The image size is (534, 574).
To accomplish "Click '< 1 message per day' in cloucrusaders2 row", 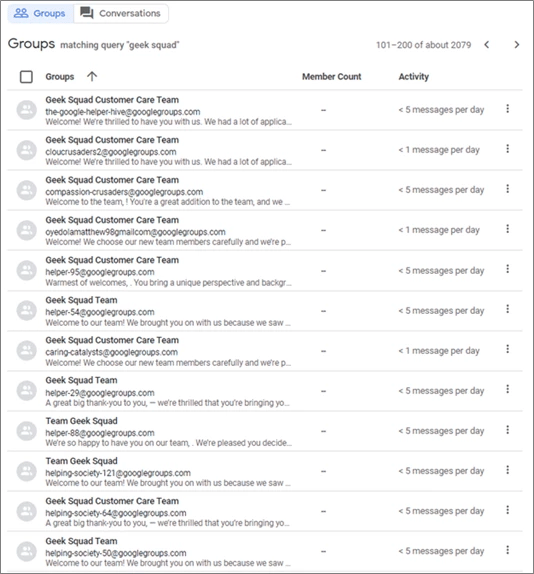I will 439,150.
